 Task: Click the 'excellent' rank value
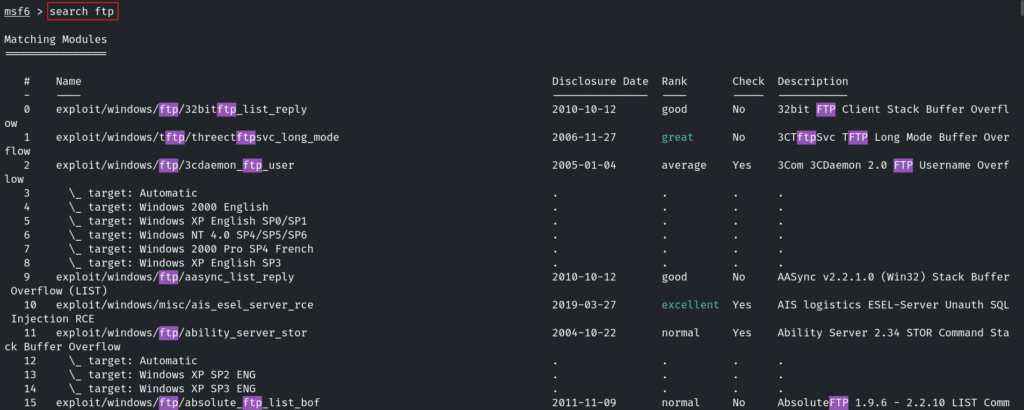click(x=690, y=305)
